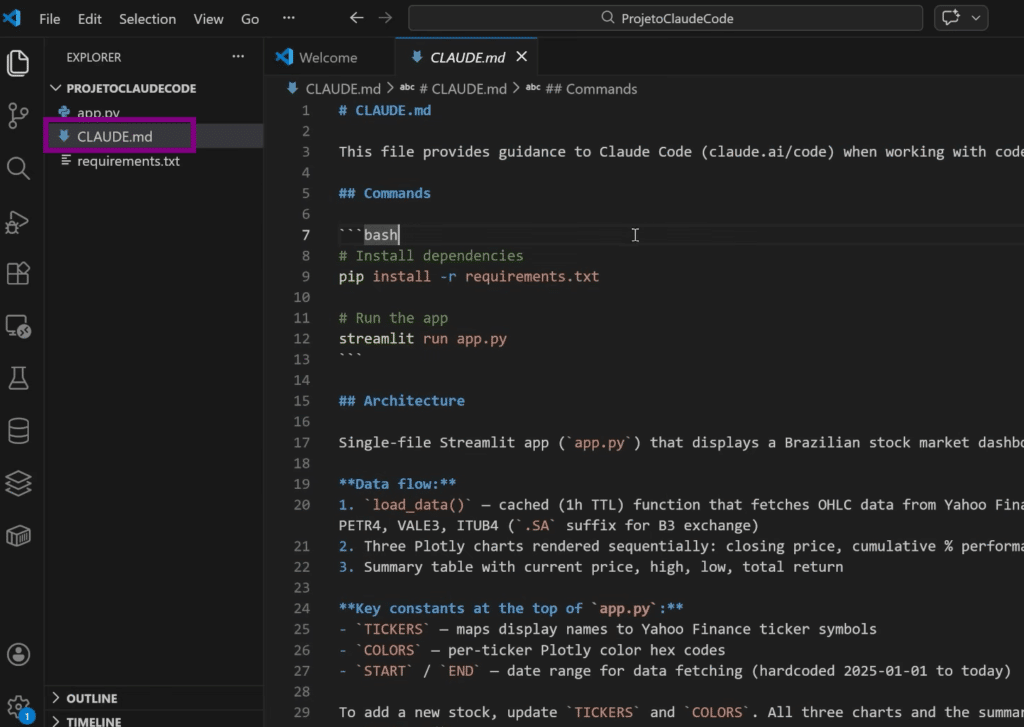1024x727 pixels.
Task: Open the Copilot chat icon
Action: pos(951,18)
